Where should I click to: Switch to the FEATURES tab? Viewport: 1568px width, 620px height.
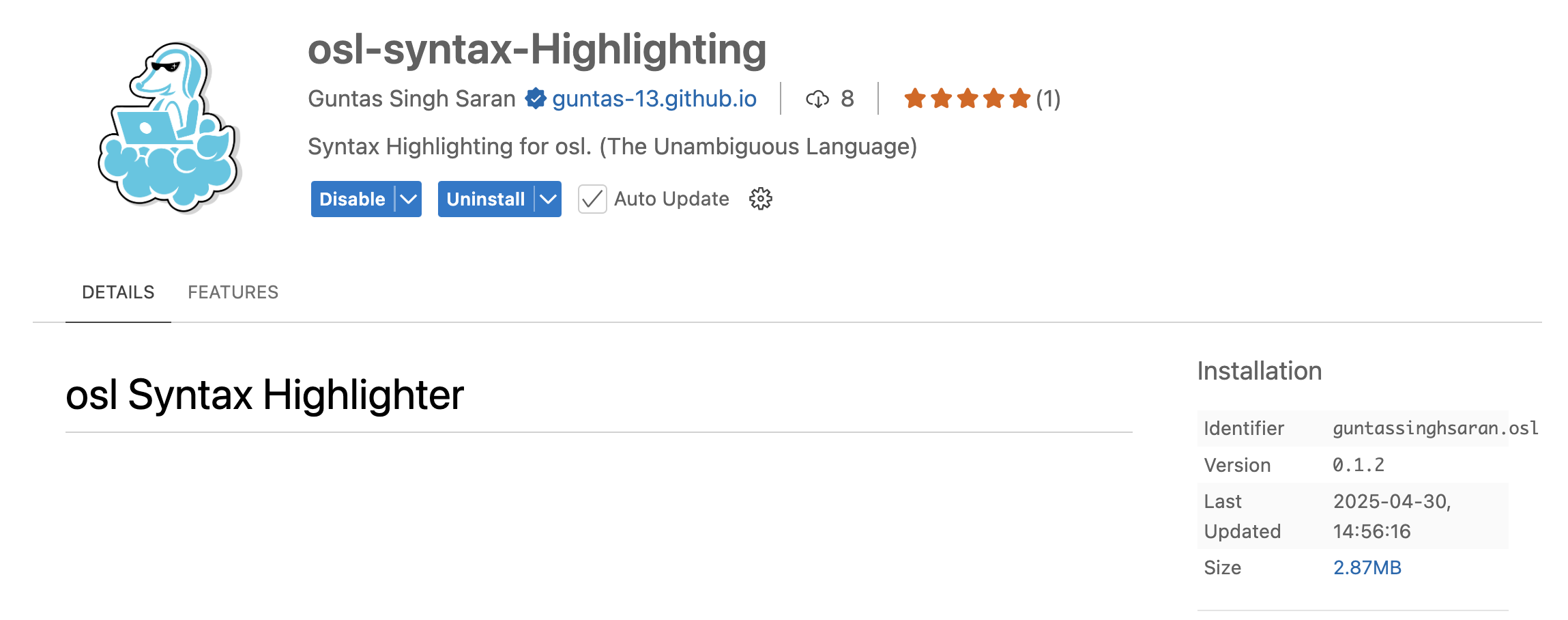tap(233, 292)
